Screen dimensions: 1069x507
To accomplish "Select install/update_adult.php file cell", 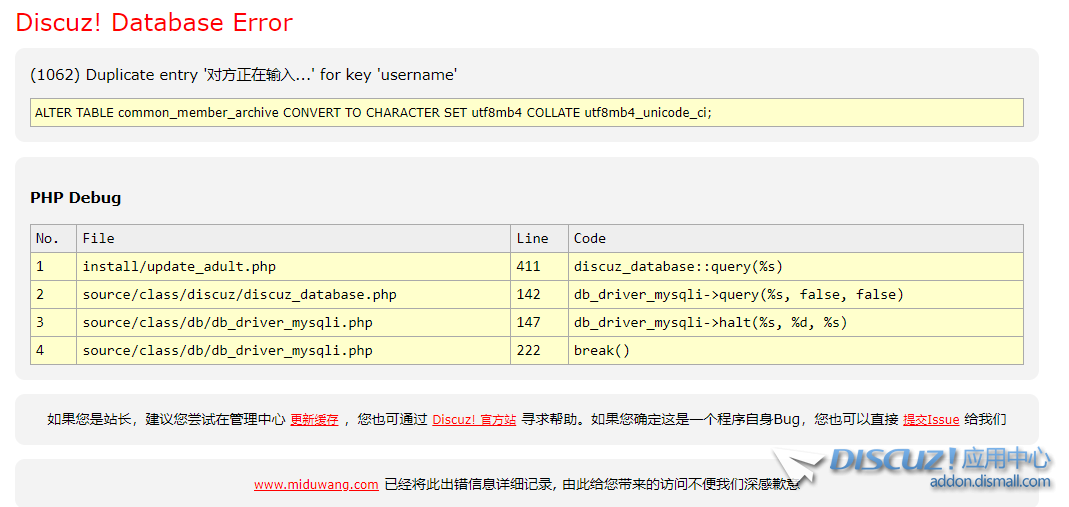I will tap(294, 266).
